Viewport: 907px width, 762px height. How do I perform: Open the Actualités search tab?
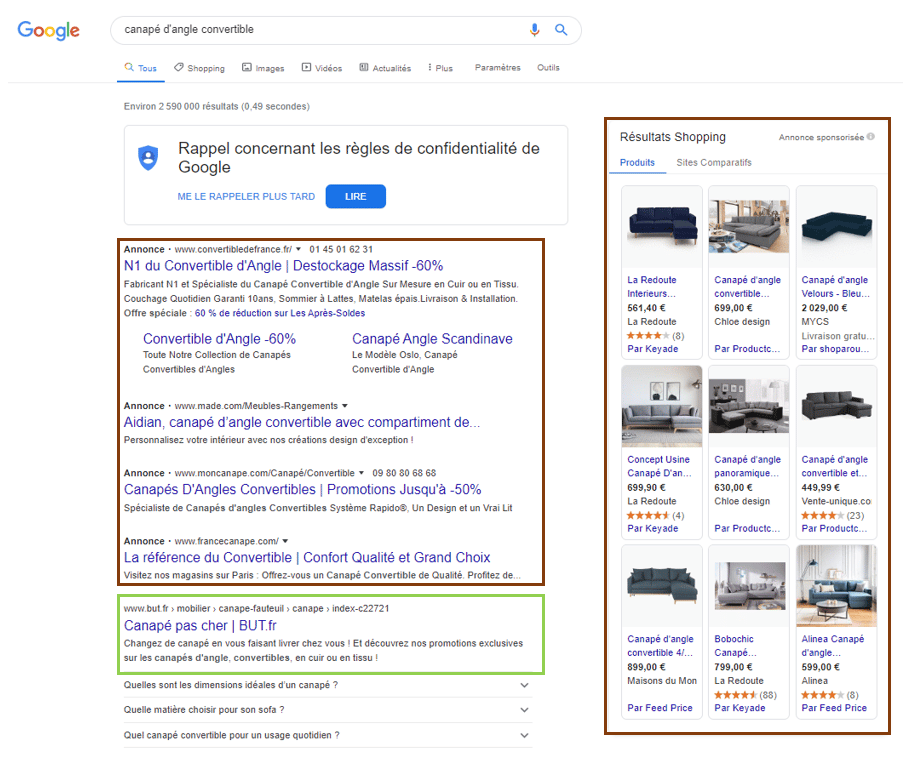pyautogui.click(x=385, y=68)
